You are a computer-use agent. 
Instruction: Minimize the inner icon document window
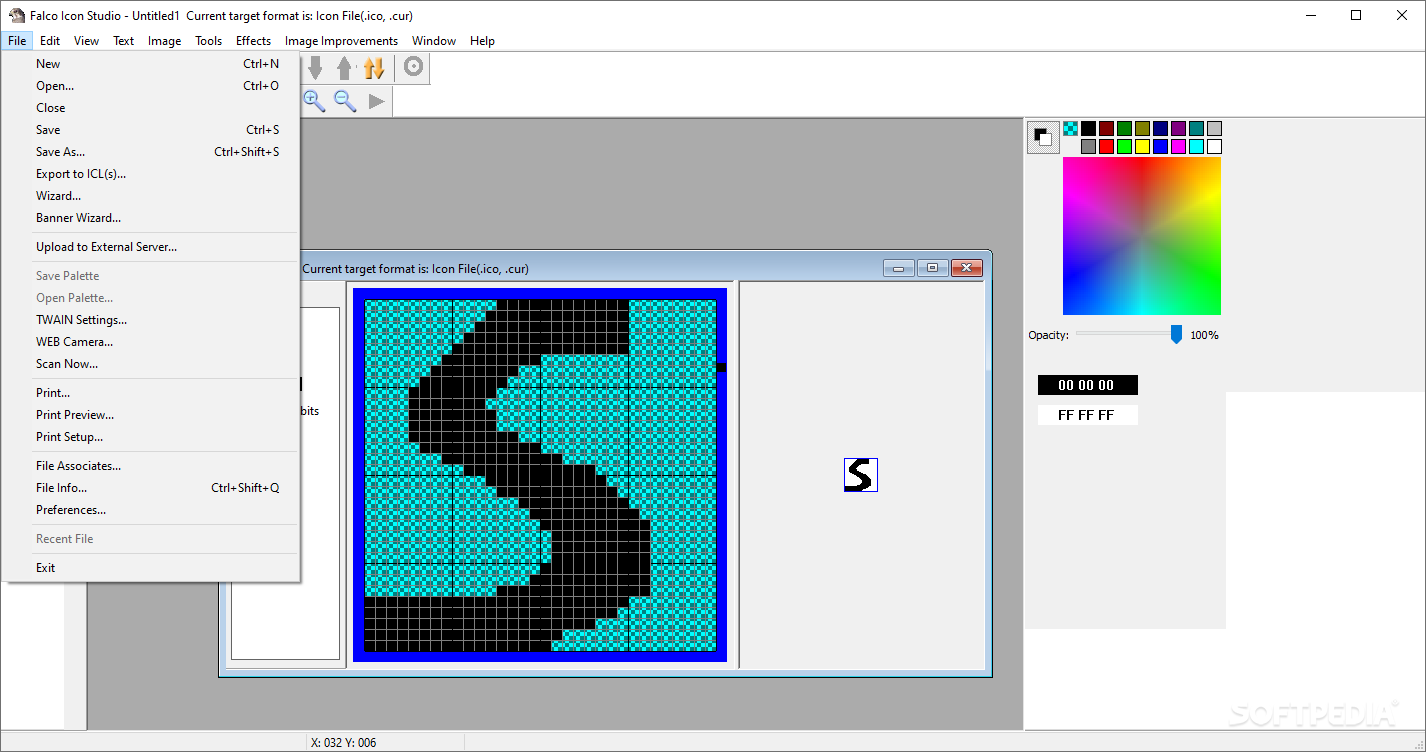(898, 268)
